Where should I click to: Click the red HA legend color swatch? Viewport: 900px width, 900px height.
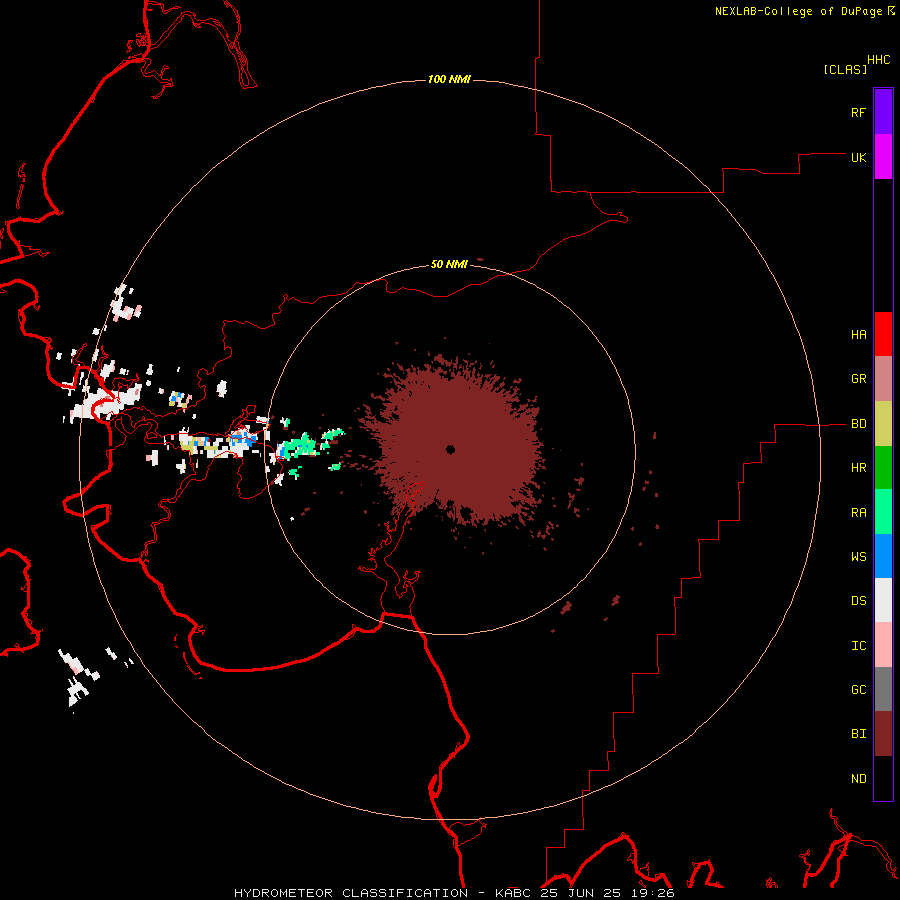click(883, 334)
